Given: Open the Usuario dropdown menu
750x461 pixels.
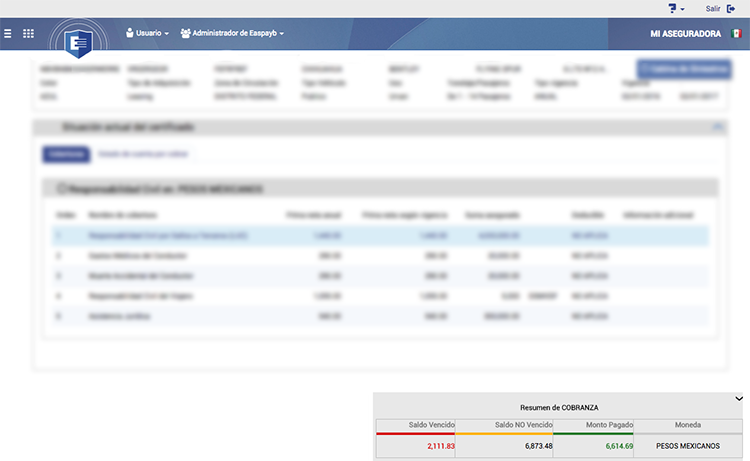Looking at the screenshot, I should 147,33.
